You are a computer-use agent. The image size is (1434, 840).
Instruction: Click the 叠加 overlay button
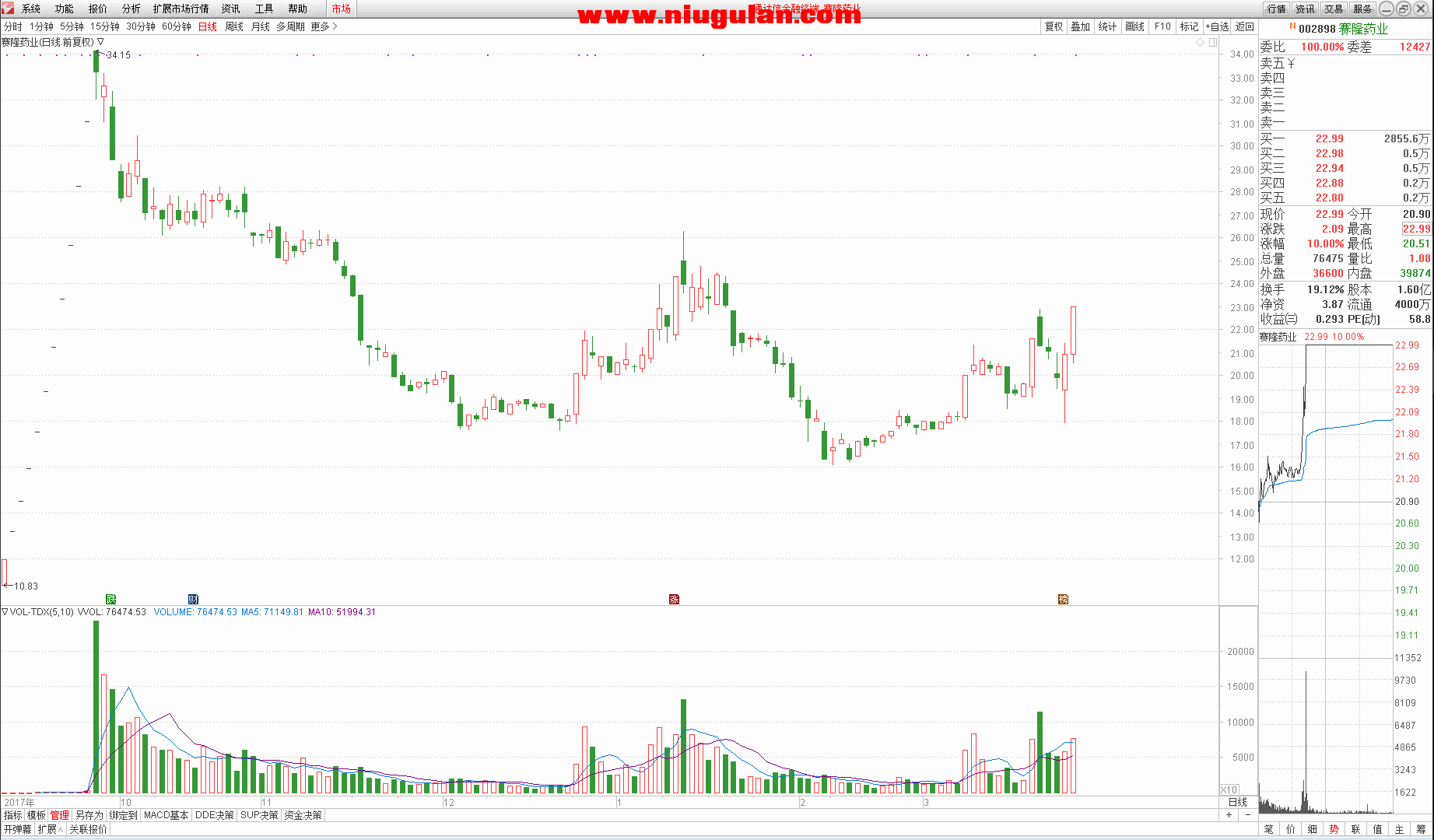1081,26
